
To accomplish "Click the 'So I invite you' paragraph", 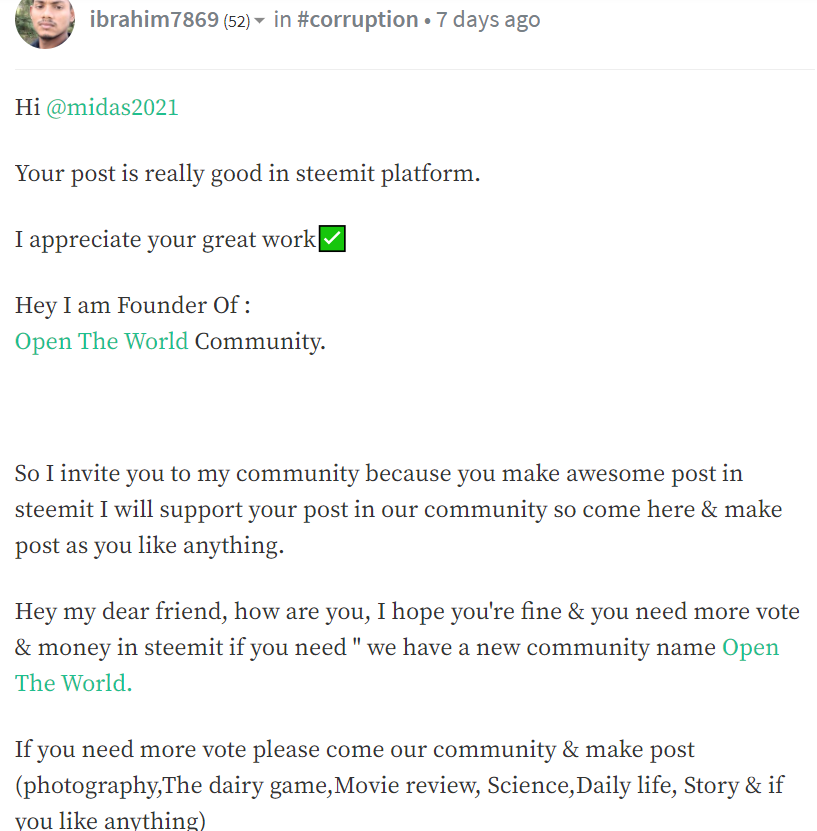I will [x=398, y=509].
